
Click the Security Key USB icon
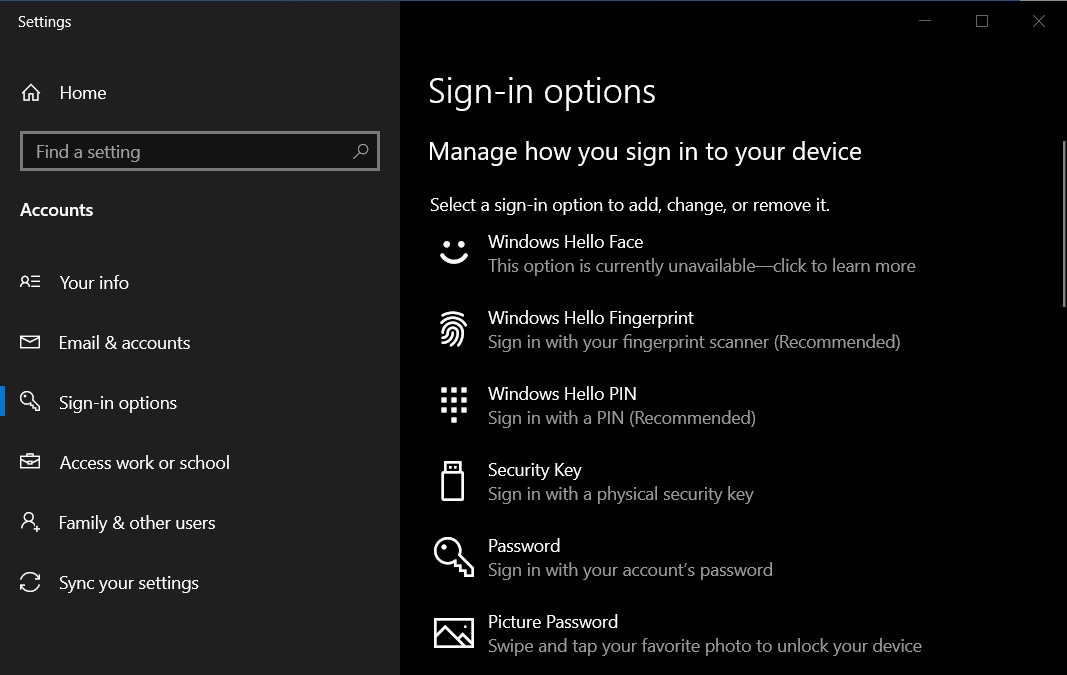coord(453,480)
